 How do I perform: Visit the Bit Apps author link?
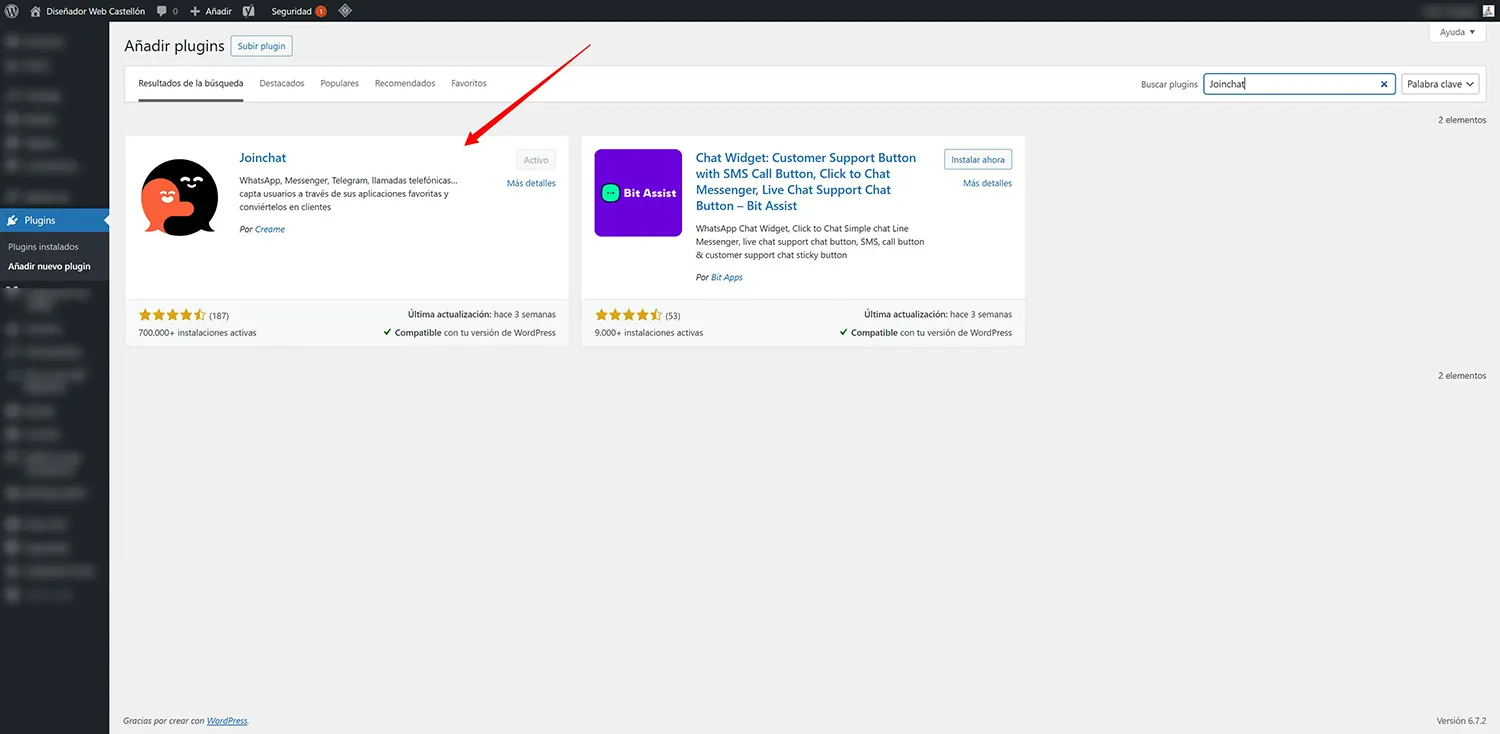[727, 277]
